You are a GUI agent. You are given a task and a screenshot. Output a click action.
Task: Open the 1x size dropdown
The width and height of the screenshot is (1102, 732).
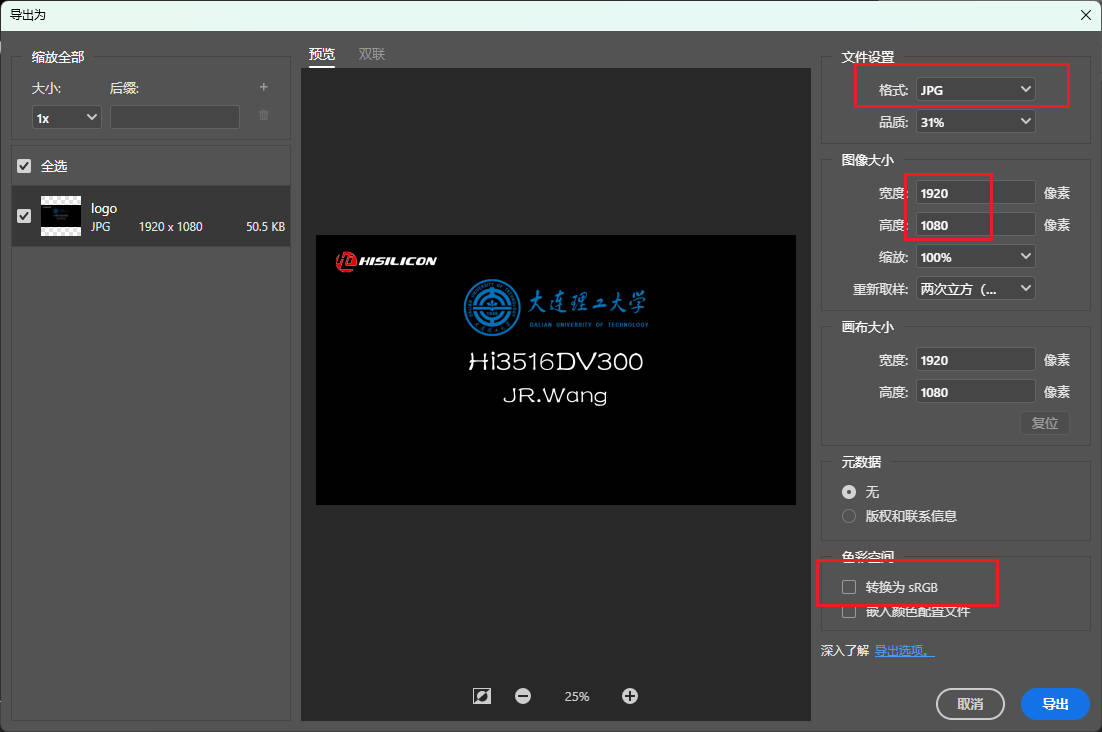tap(67, 118)
